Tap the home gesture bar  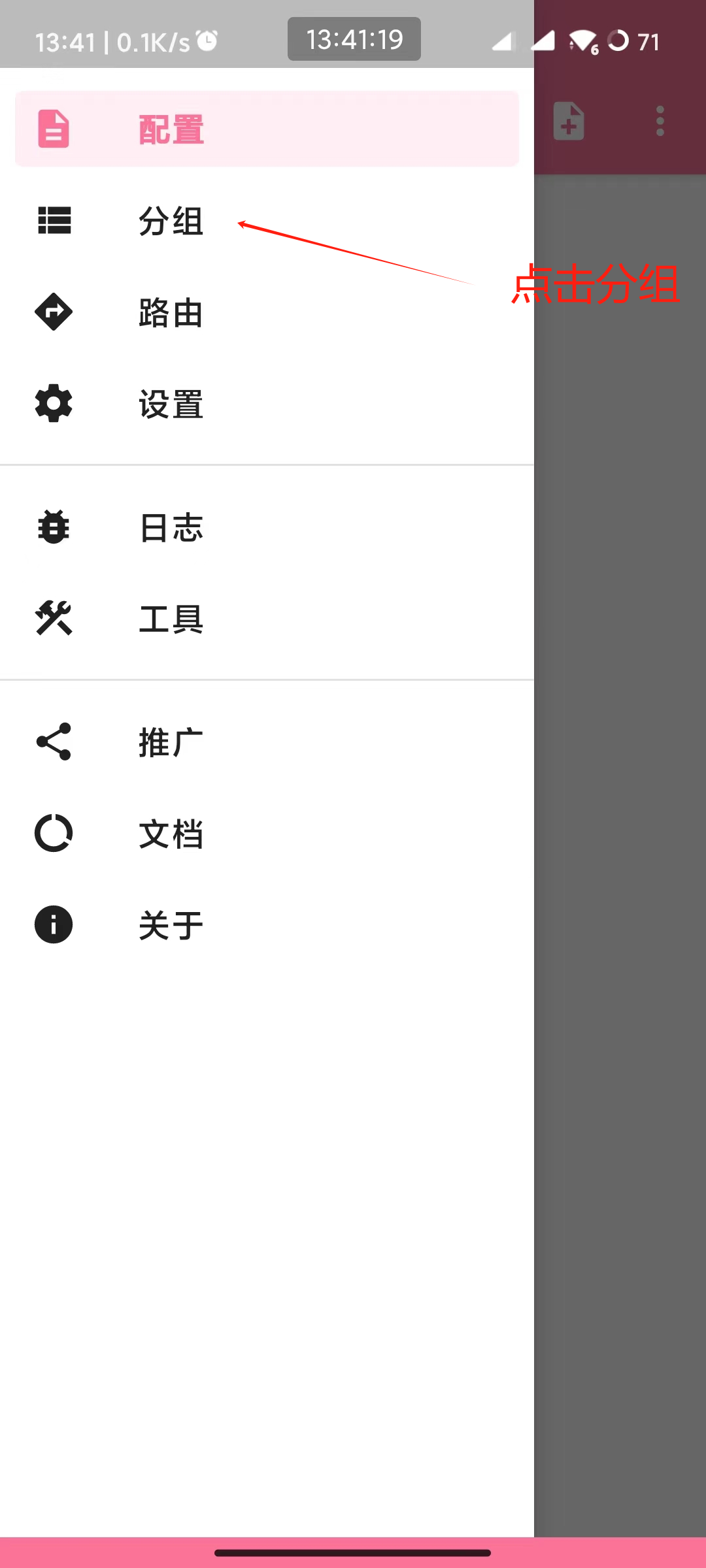(x=353, y=1553)
